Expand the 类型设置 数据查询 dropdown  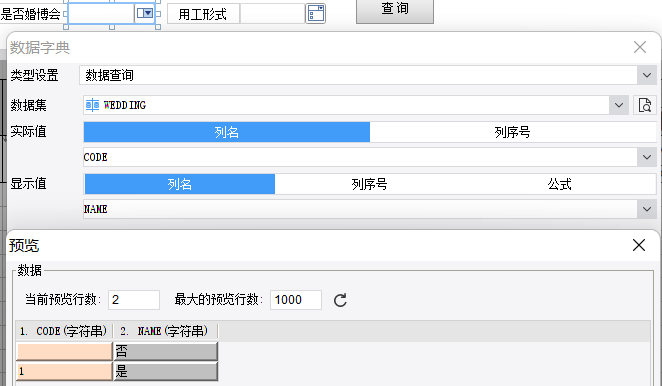pos(647,76)
